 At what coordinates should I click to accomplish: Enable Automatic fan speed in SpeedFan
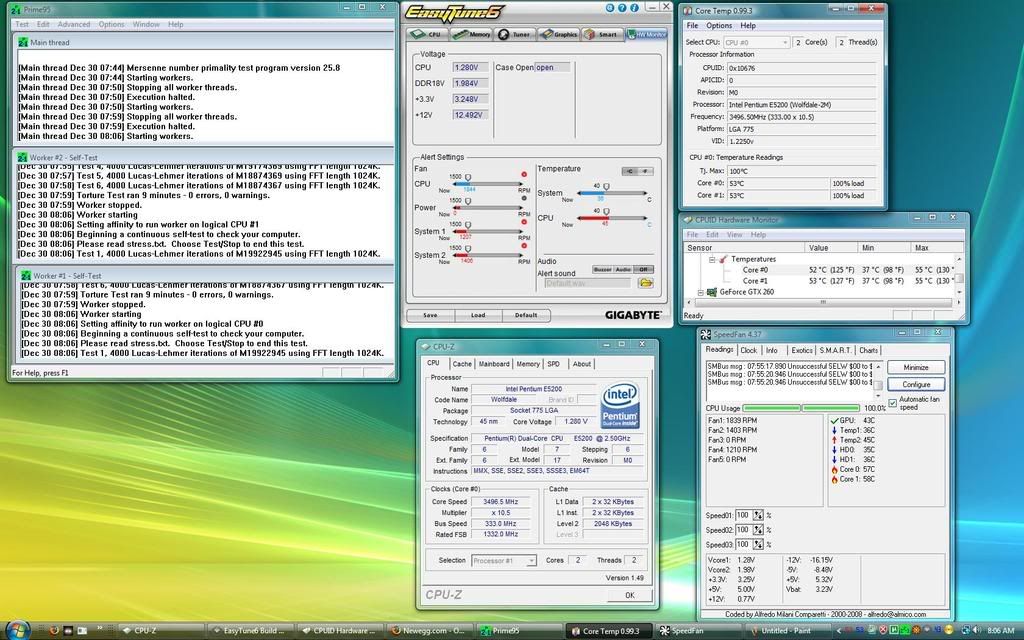tap(893, 403)
